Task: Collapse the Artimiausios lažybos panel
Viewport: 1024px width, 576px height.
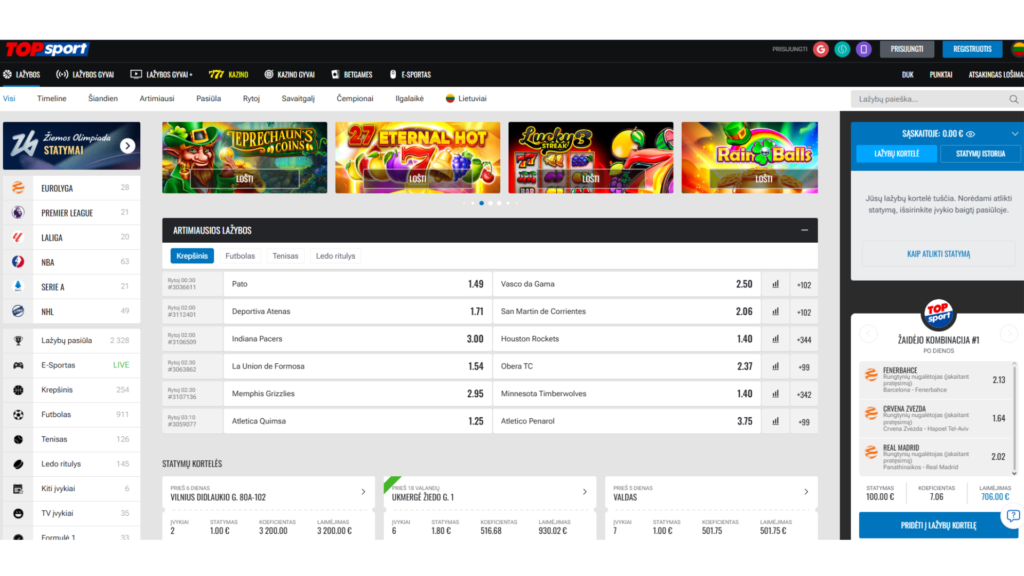Action: click(x=804, y=230)
